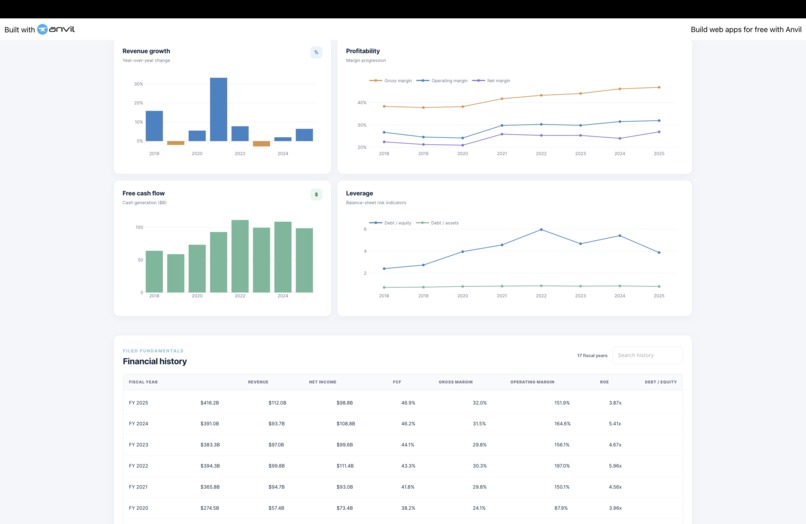Click the ROE column header
Image resolution: width=806 pixels, height=524 pixels.
pyautogui.click(x=604, y=382)
